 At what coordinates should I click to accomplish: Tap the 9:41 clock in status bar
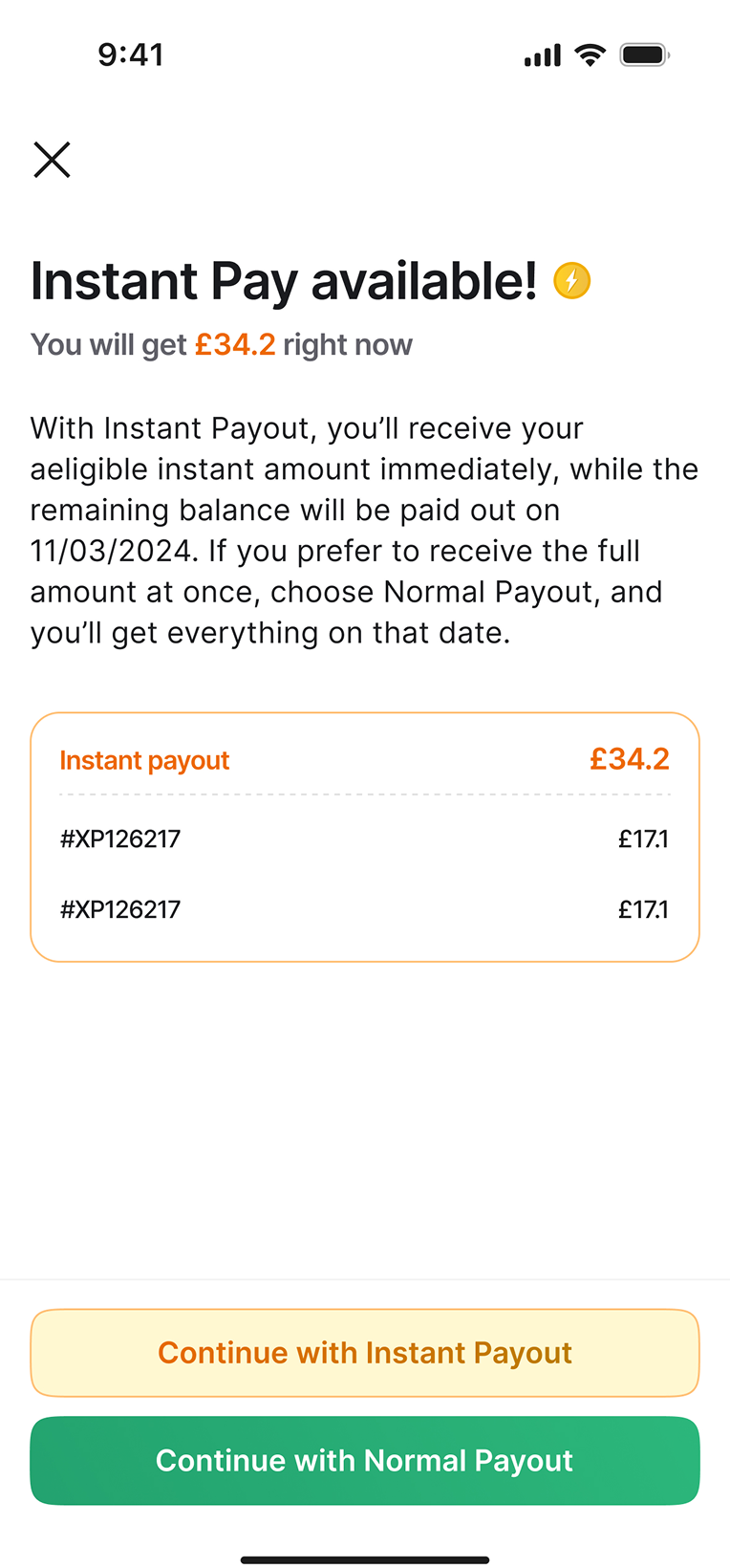click(131, 54)
